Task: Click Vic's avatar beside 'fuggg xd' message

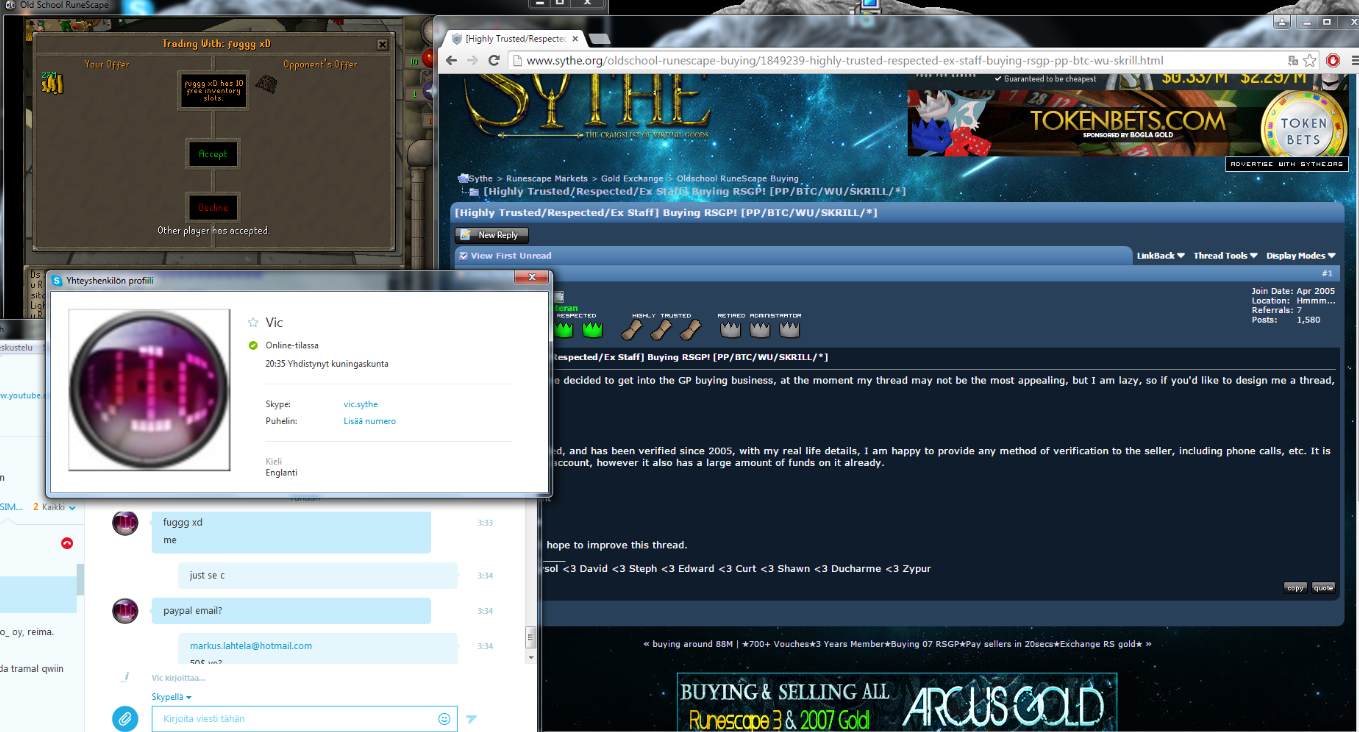Action: 125,523
